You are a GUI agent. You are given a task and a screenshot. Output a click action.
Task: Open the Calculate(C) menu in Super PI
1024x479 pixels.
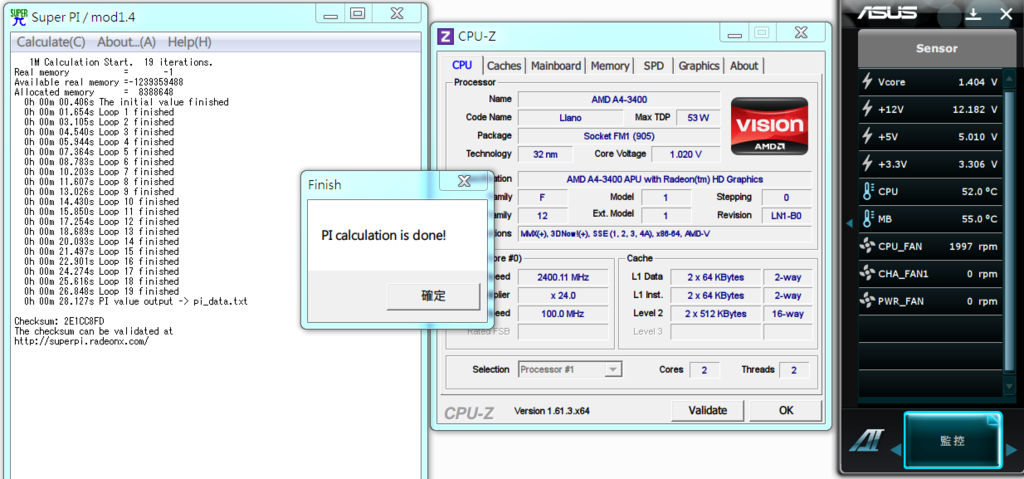point(51,42)
